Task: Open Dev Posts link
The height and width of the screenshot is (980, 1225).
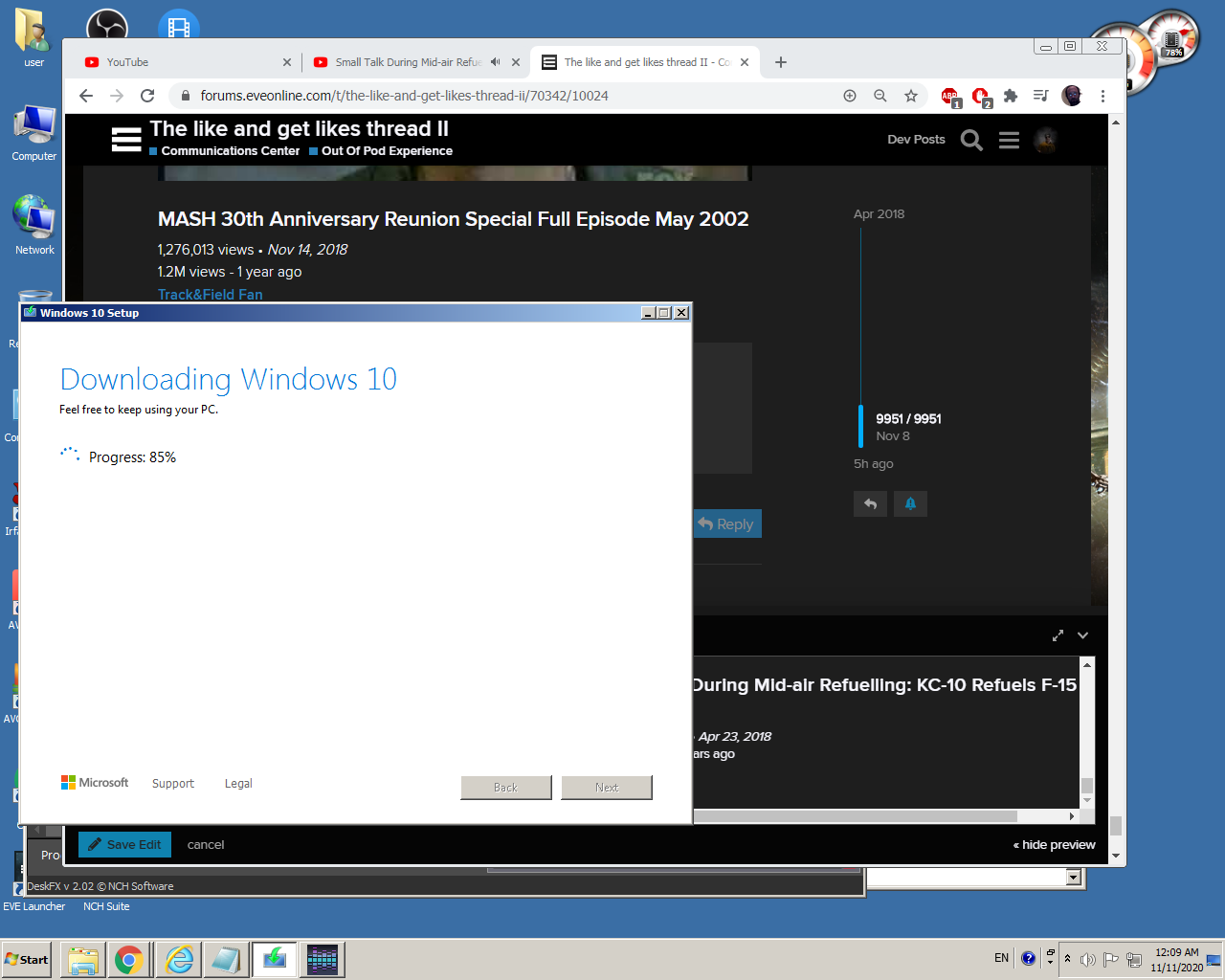Action: click(x=916, y=140)
